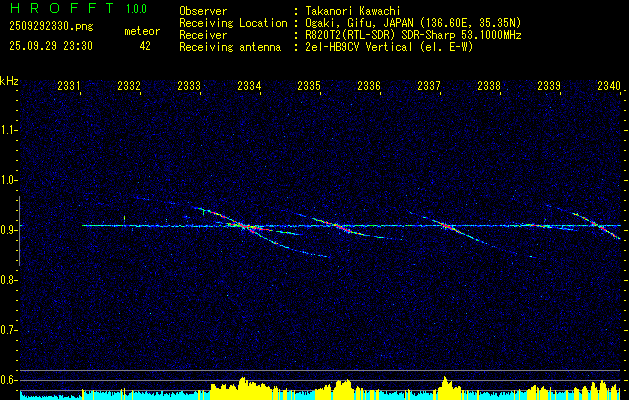Click the Receiving Location label
The image size is (629, 400).
(233, 23)
